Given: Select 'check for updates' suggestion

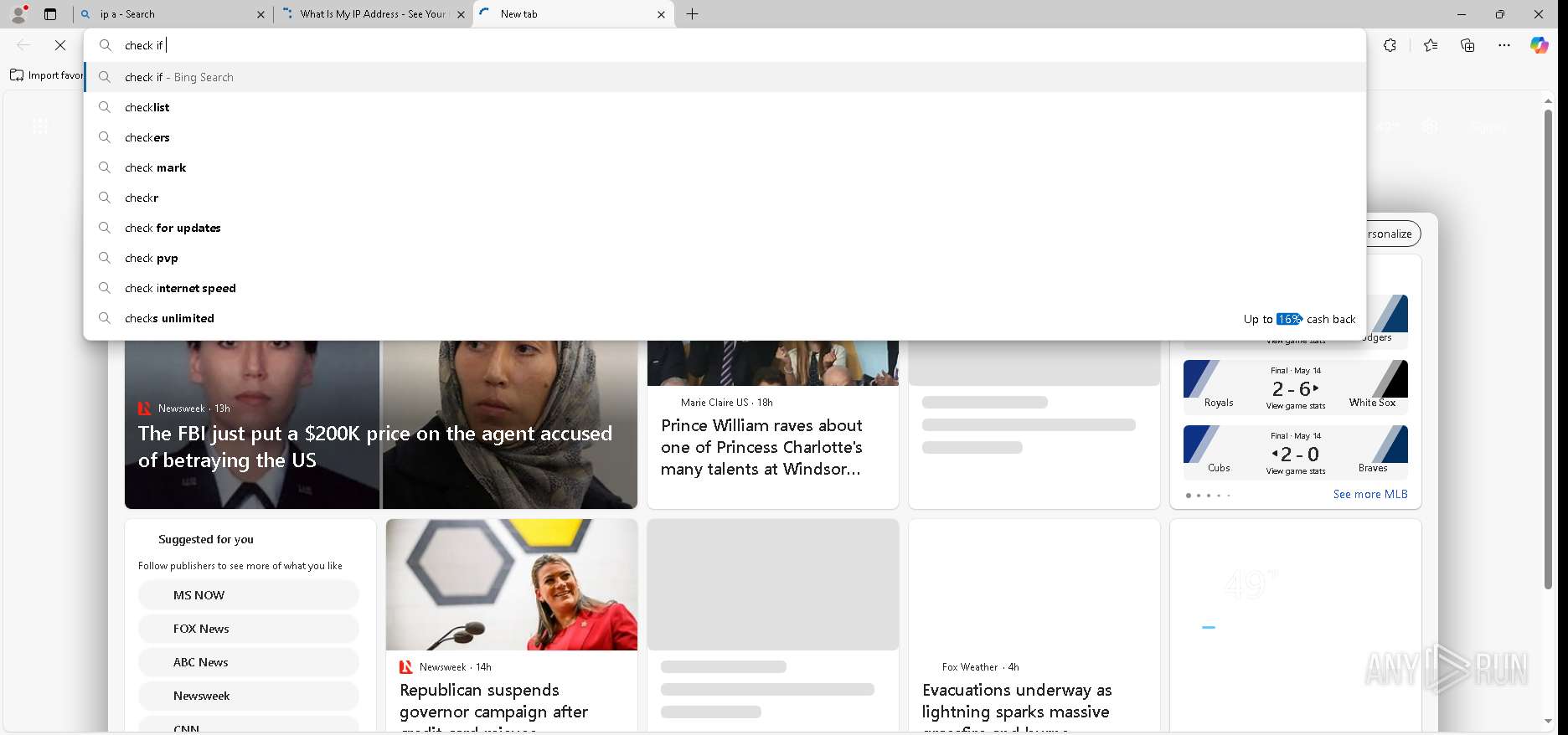Looking at the screenshot, I should tap(725, 228).
